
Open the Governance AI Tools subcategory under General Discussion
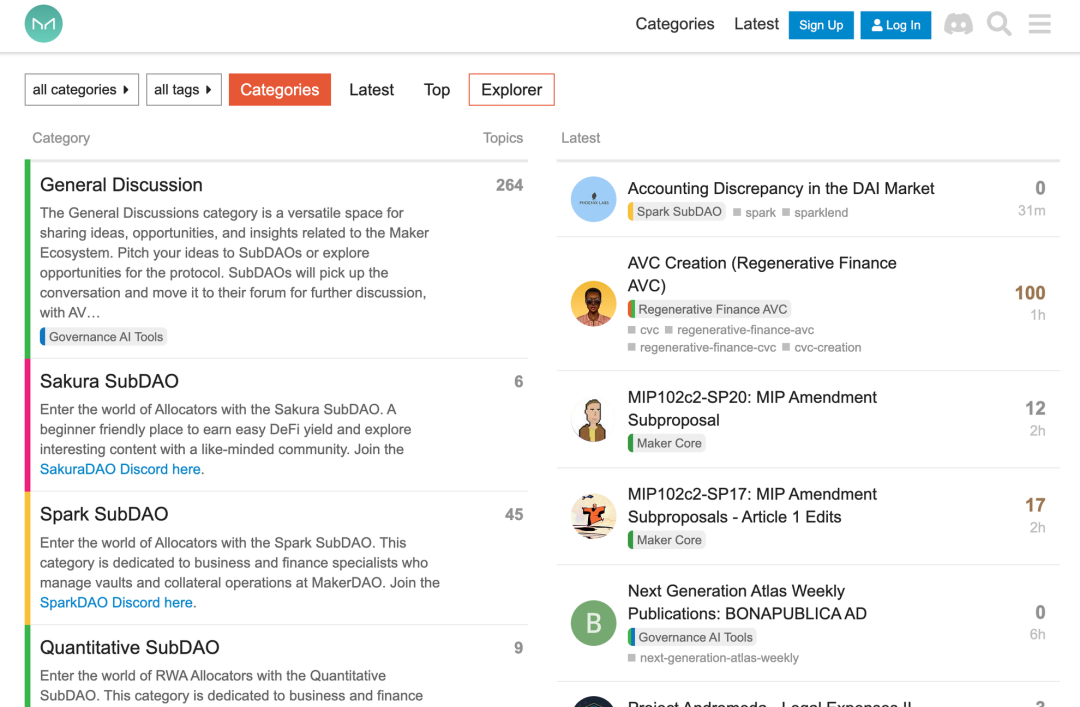(103, 336)
